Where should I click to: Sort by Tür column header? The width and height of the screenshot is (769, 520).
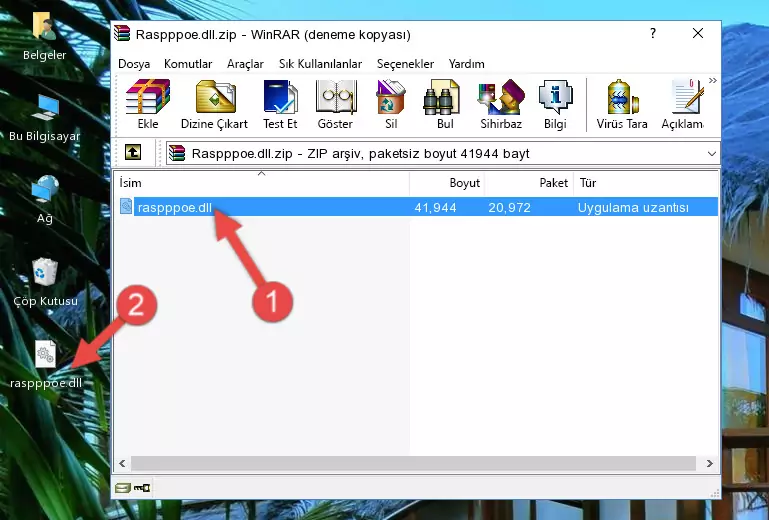[646, 183]
